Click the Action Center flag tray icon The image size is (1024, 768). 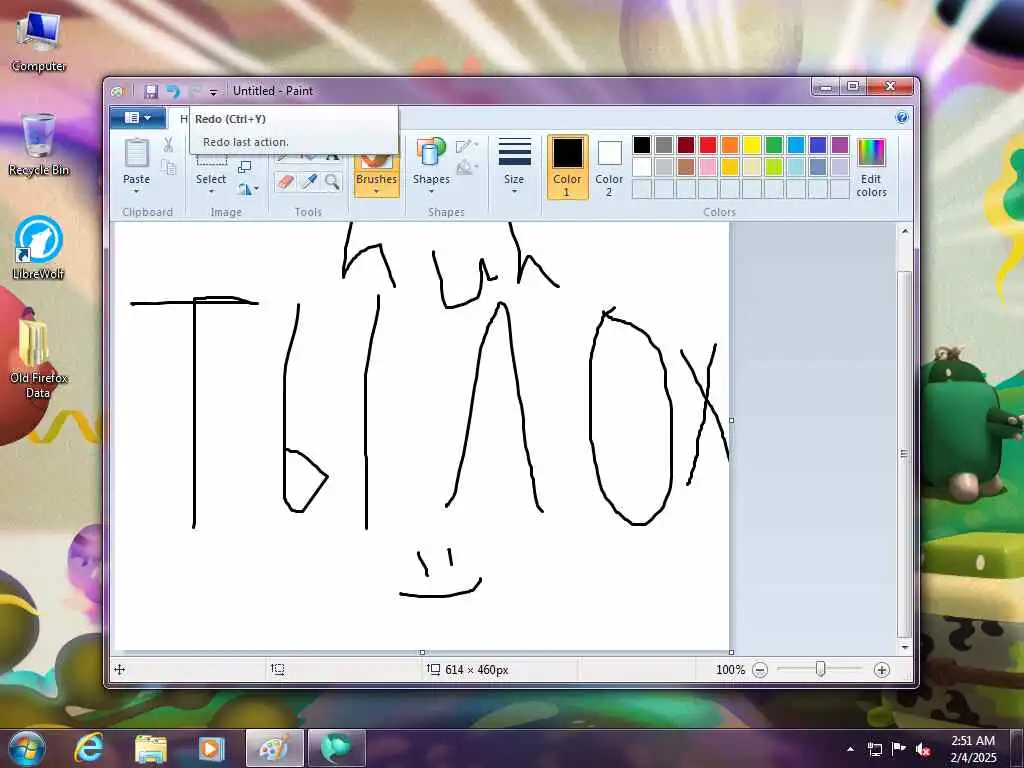(x=899, y=749)
